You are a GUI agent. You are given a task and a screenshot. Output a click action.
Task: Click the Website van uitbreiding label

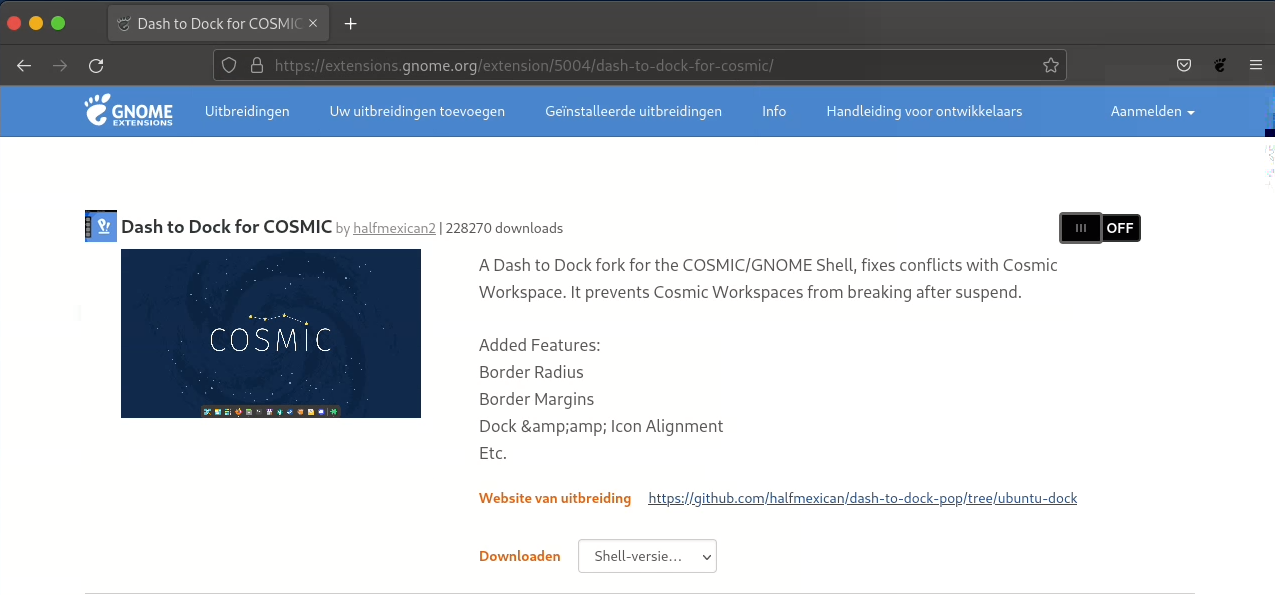[555, 498]
